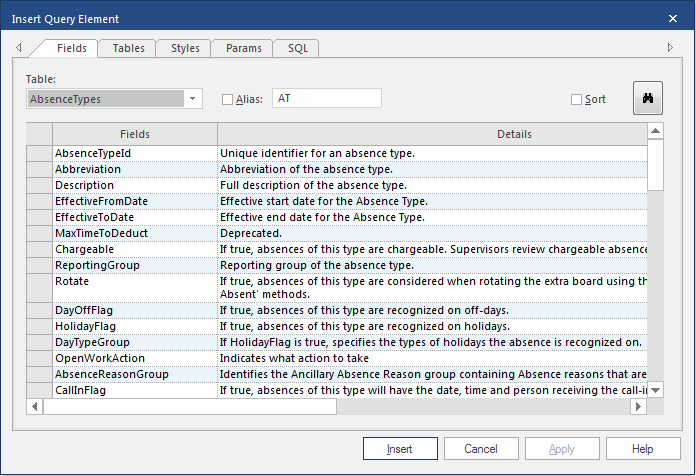This screenshot has height=476, width=696.
Task: Click 'Indicates what action to take' cell
Action: tap(432, 358)
